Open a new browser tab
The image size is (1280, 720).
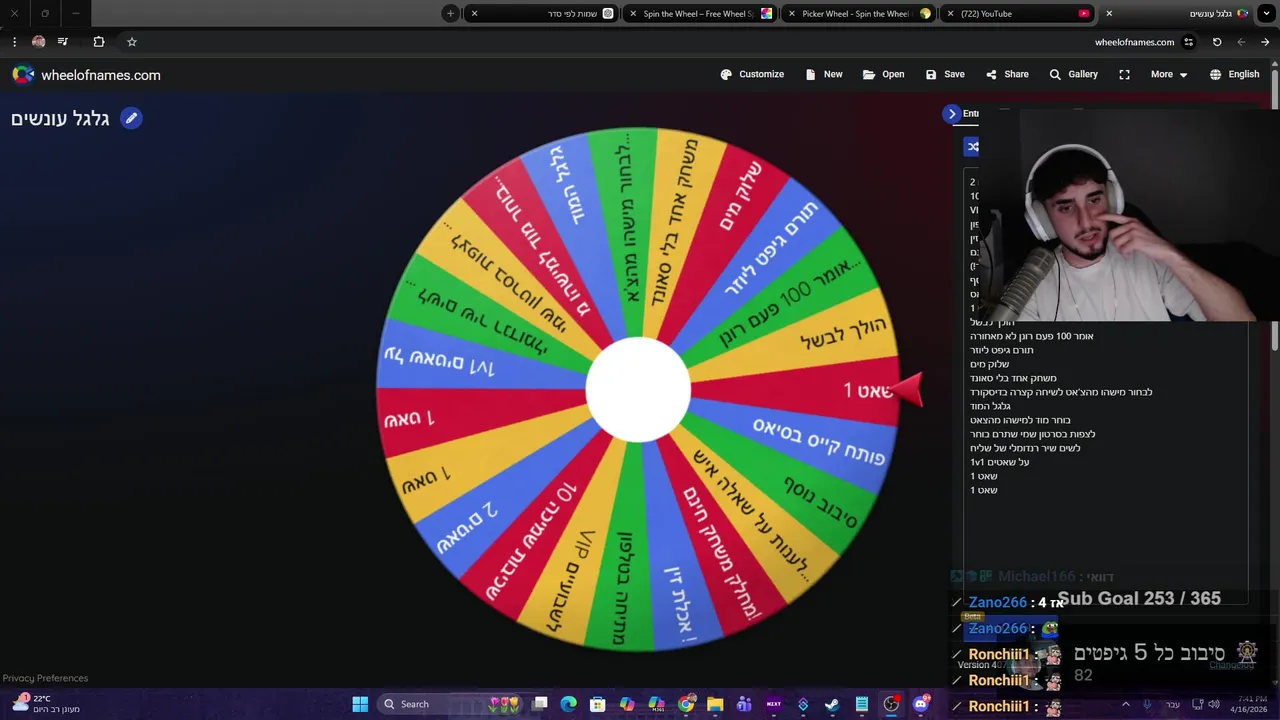pos(451,14)
